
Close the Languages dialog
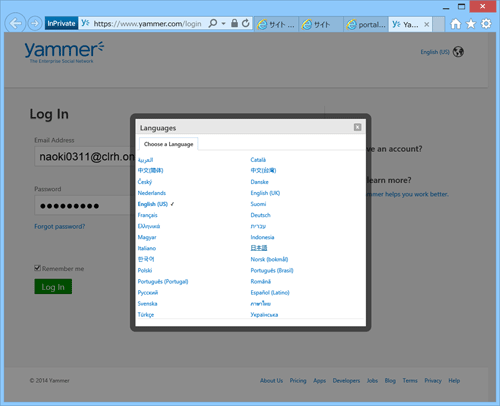tap(357, 127)
